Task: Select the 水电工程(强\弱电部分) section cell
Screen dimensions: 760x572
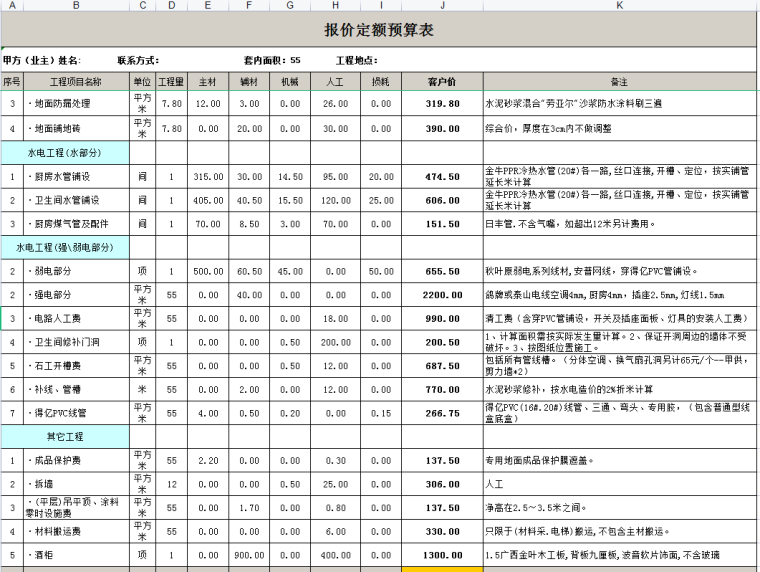Action: click(65, 247)
